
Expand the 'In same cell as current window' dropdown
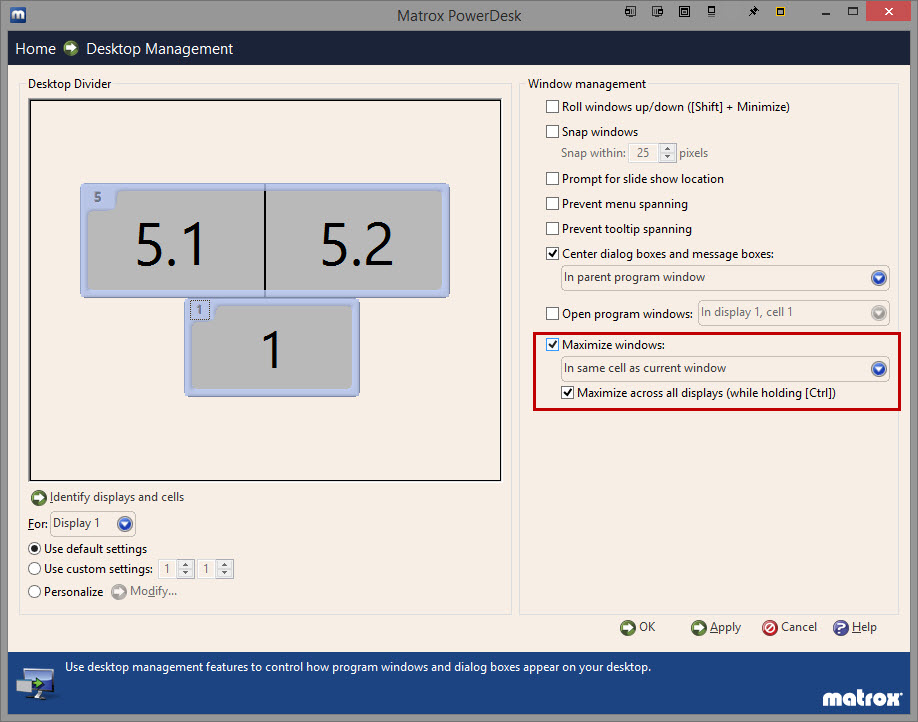878,369
